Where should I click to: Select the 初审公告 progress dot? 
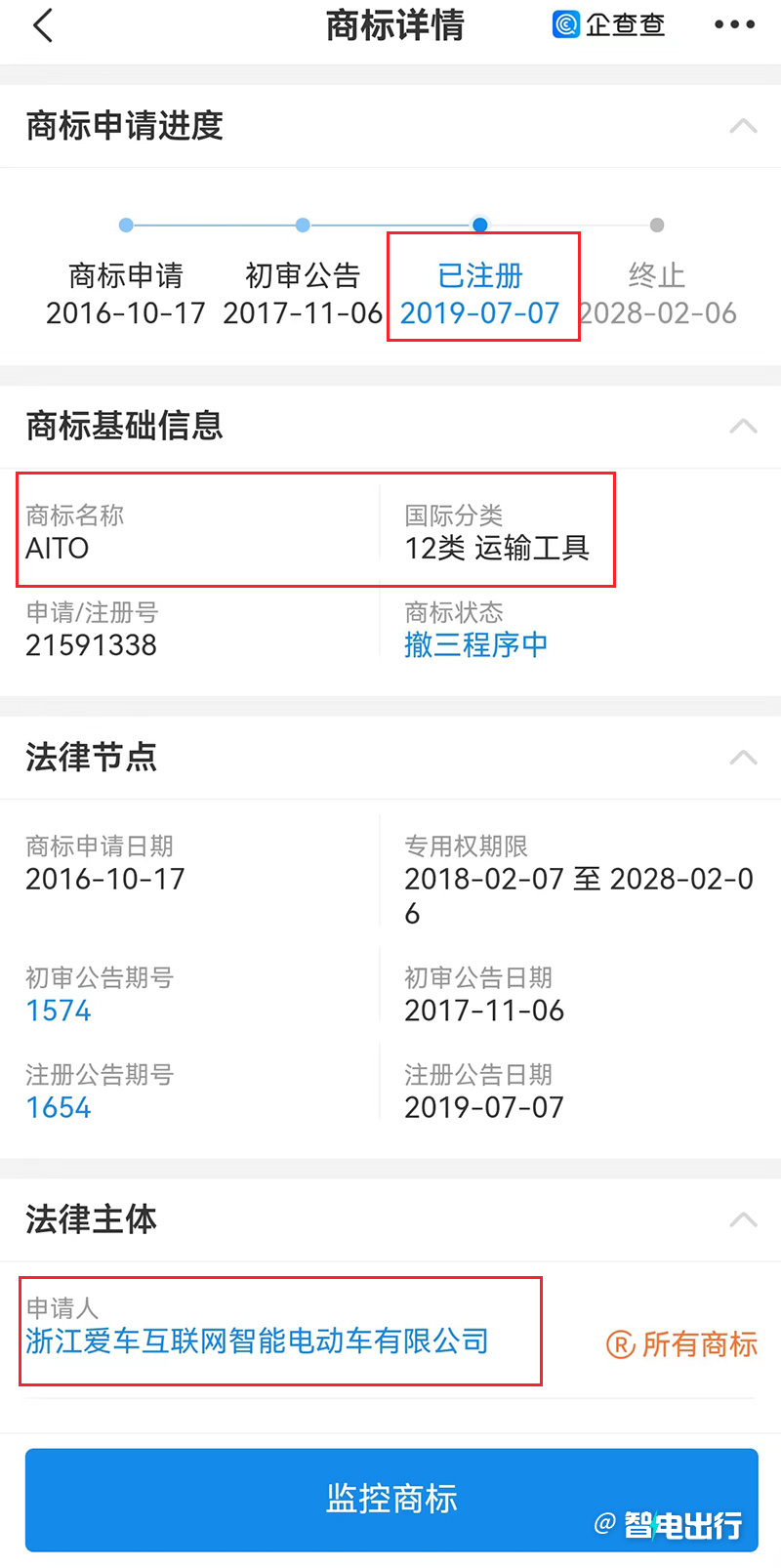click(x=303, y=225)
